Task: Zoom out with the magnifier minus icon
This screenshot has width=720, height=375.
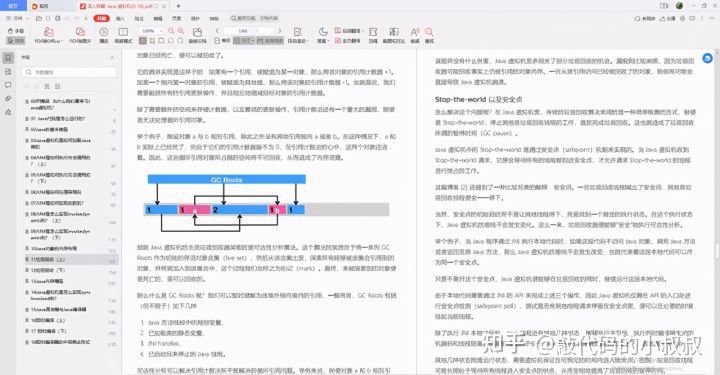Action: pyautogui.click(x=171, y=31)
